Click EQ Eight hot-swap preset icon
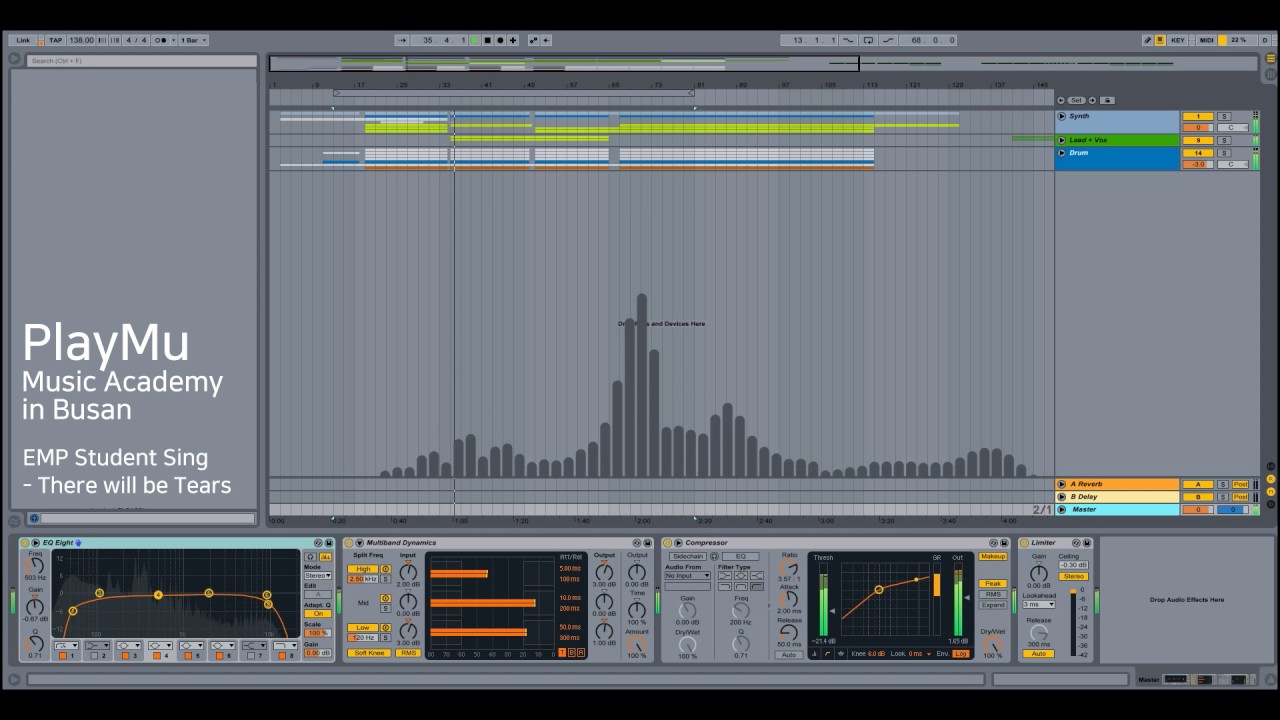This screenshot has width=1280, height=720. (318, 543)
